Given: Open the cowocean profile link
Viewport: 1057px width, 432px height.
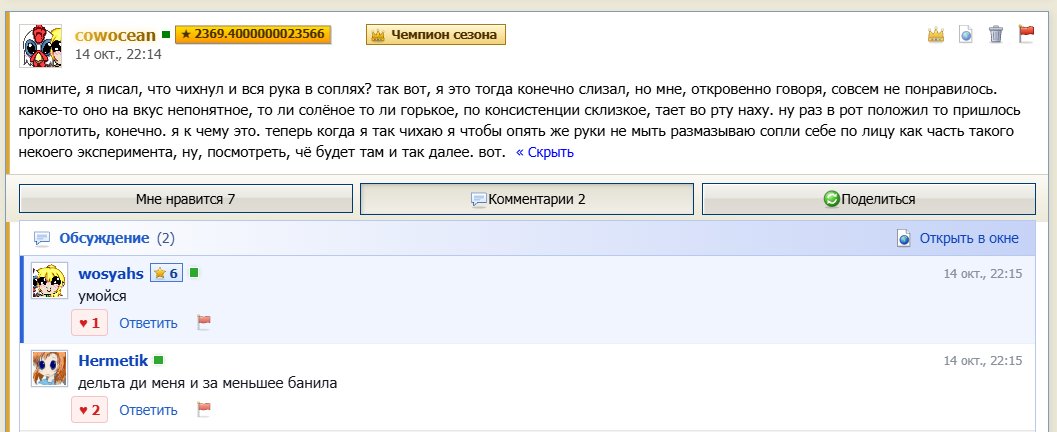Looking at the screenshot, I should tap(115, 35).
